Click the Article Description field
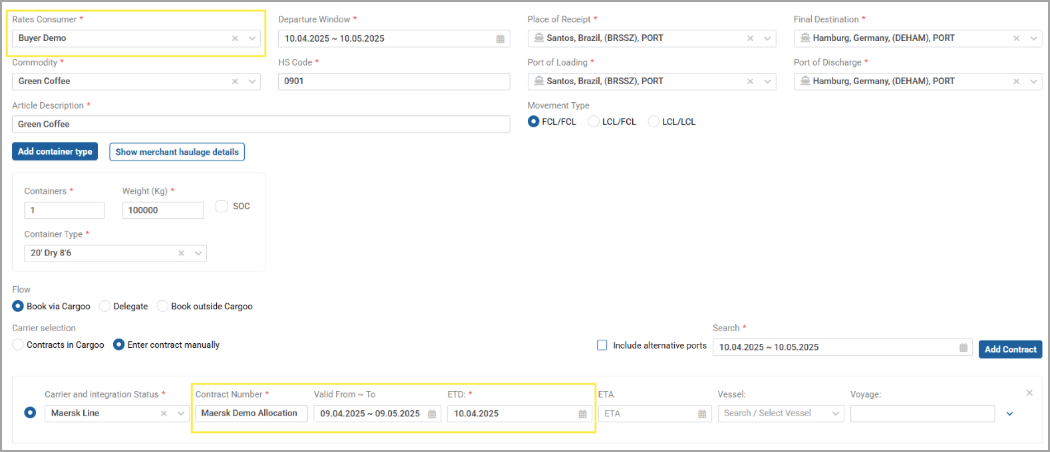This screenshot has width=1050, height=452. (261, 124)
